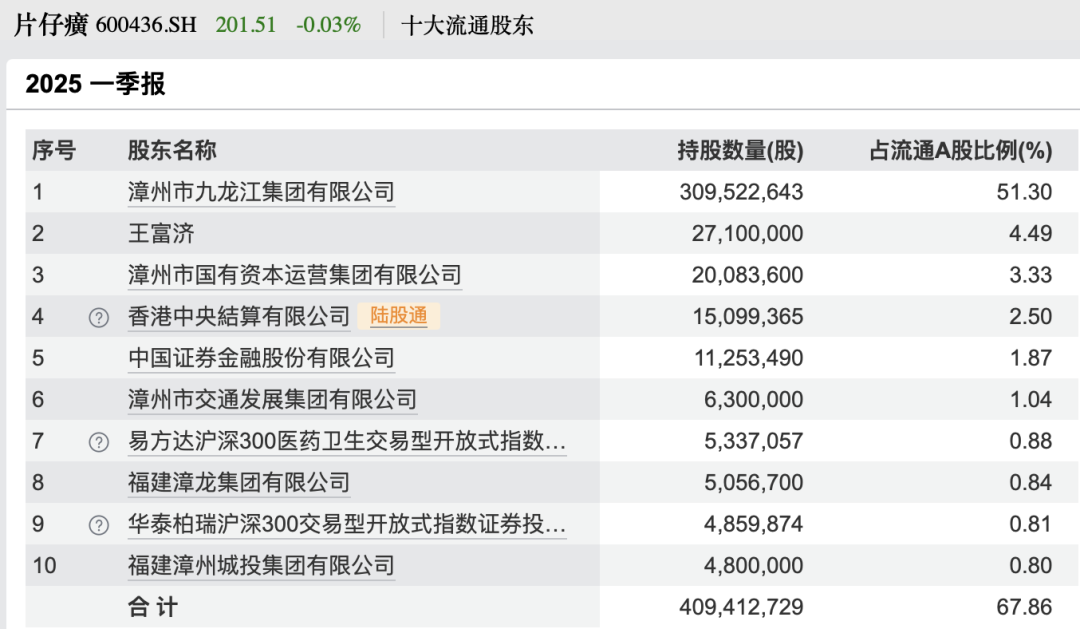Click the question icon in row 7
1080x629 pixels.
[x=98, y=442]
